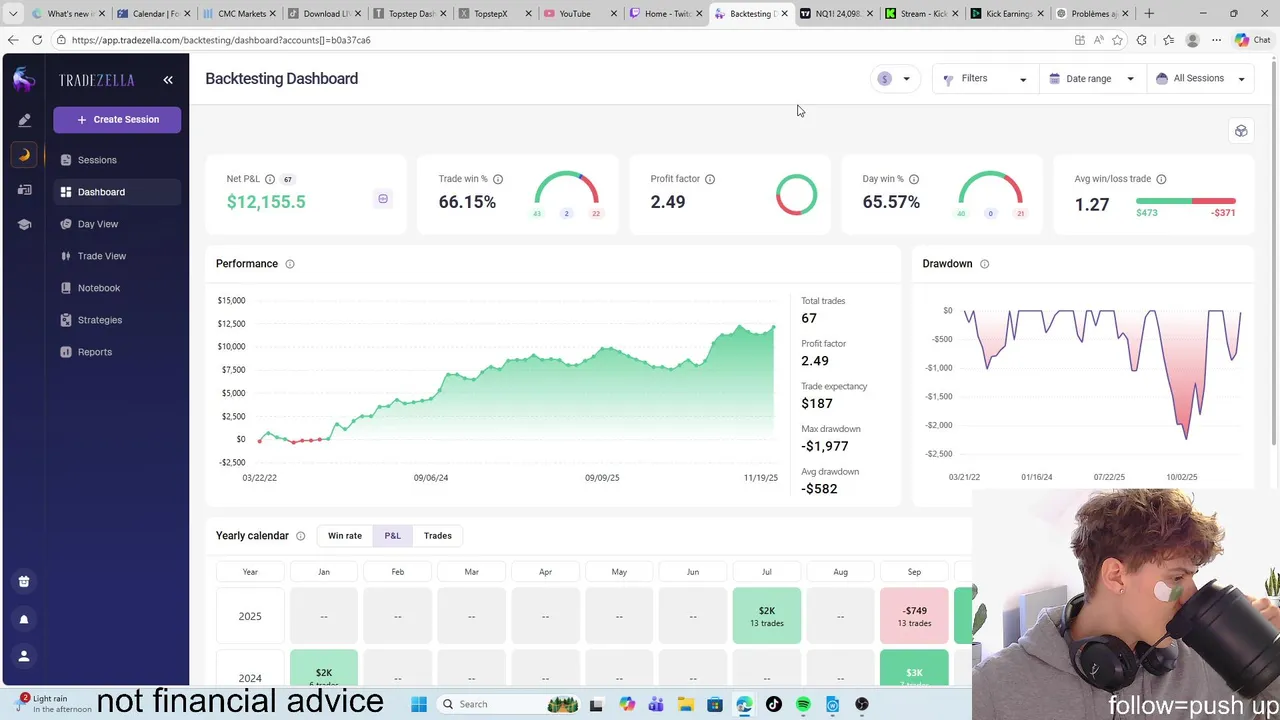Viewport: 1280px width, 720px height.
Task: Open the Filters dropdown
Action: pos(985,79)
